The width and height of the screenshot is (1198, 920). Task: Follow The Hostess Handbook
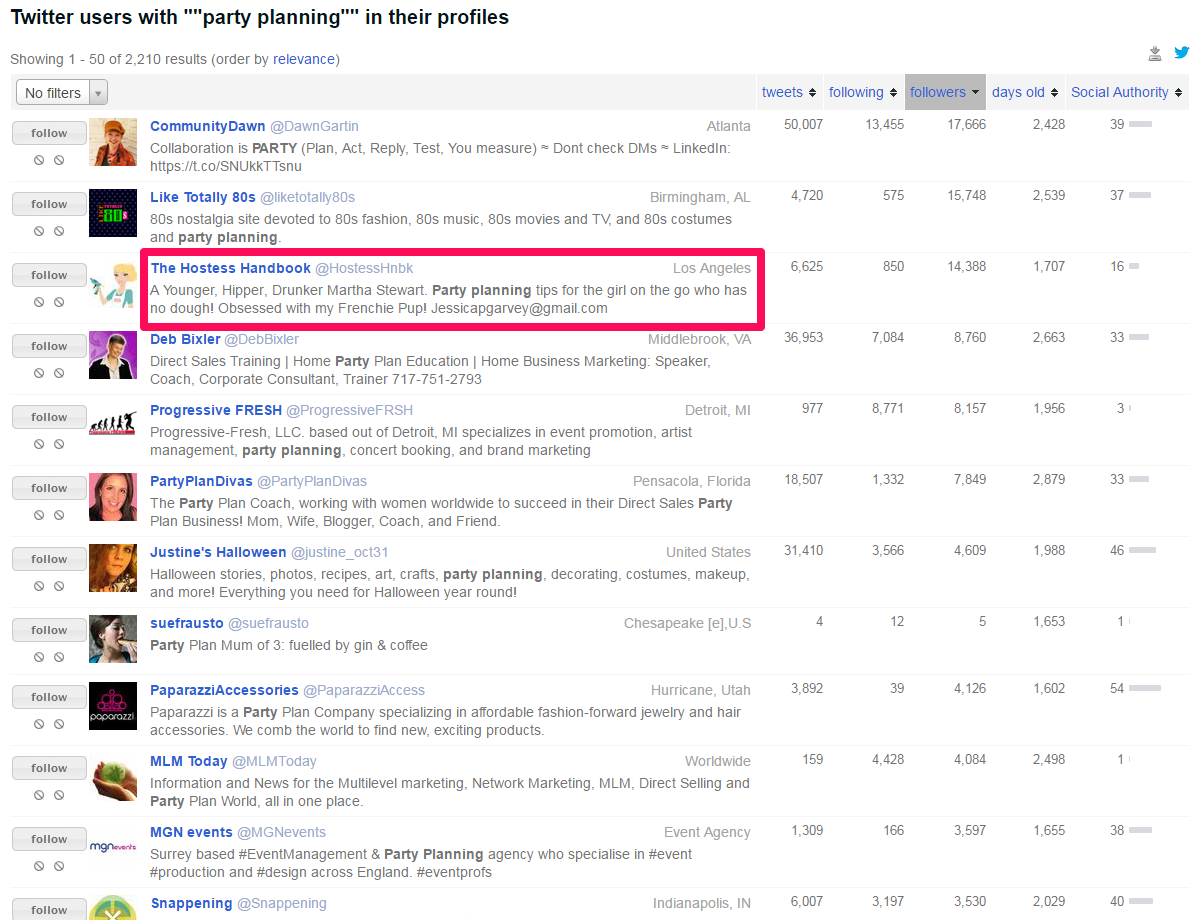click(x=49, y=275)
